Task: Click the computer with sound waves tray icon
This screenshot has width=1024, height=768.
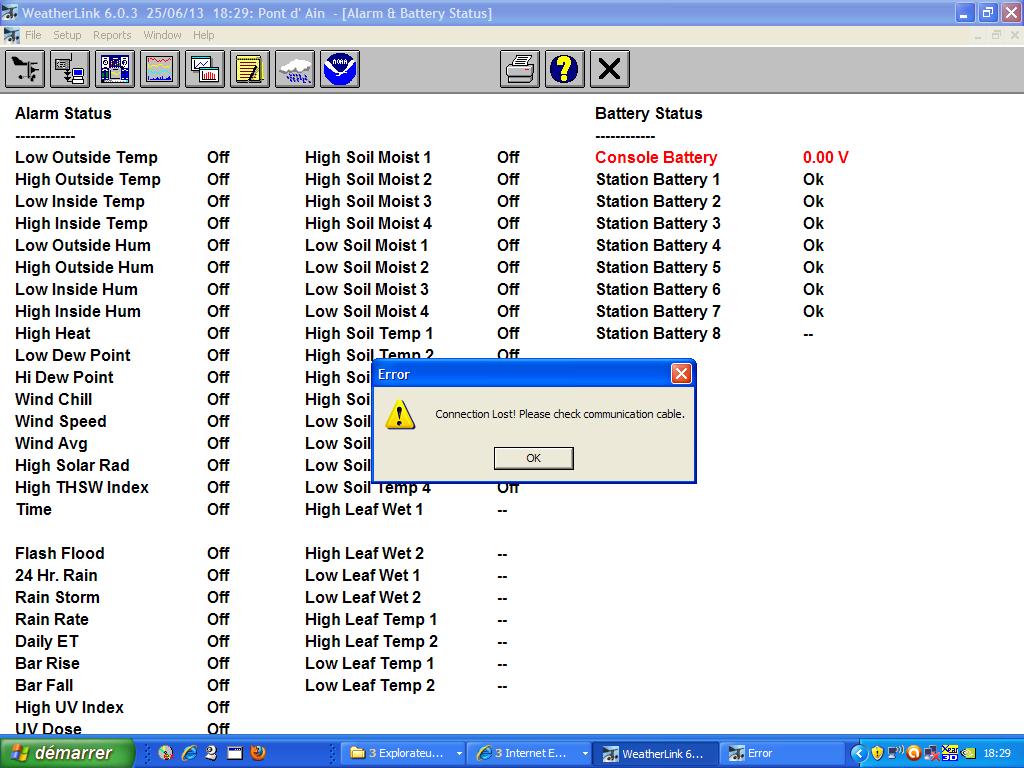Action: pos(895,752)
